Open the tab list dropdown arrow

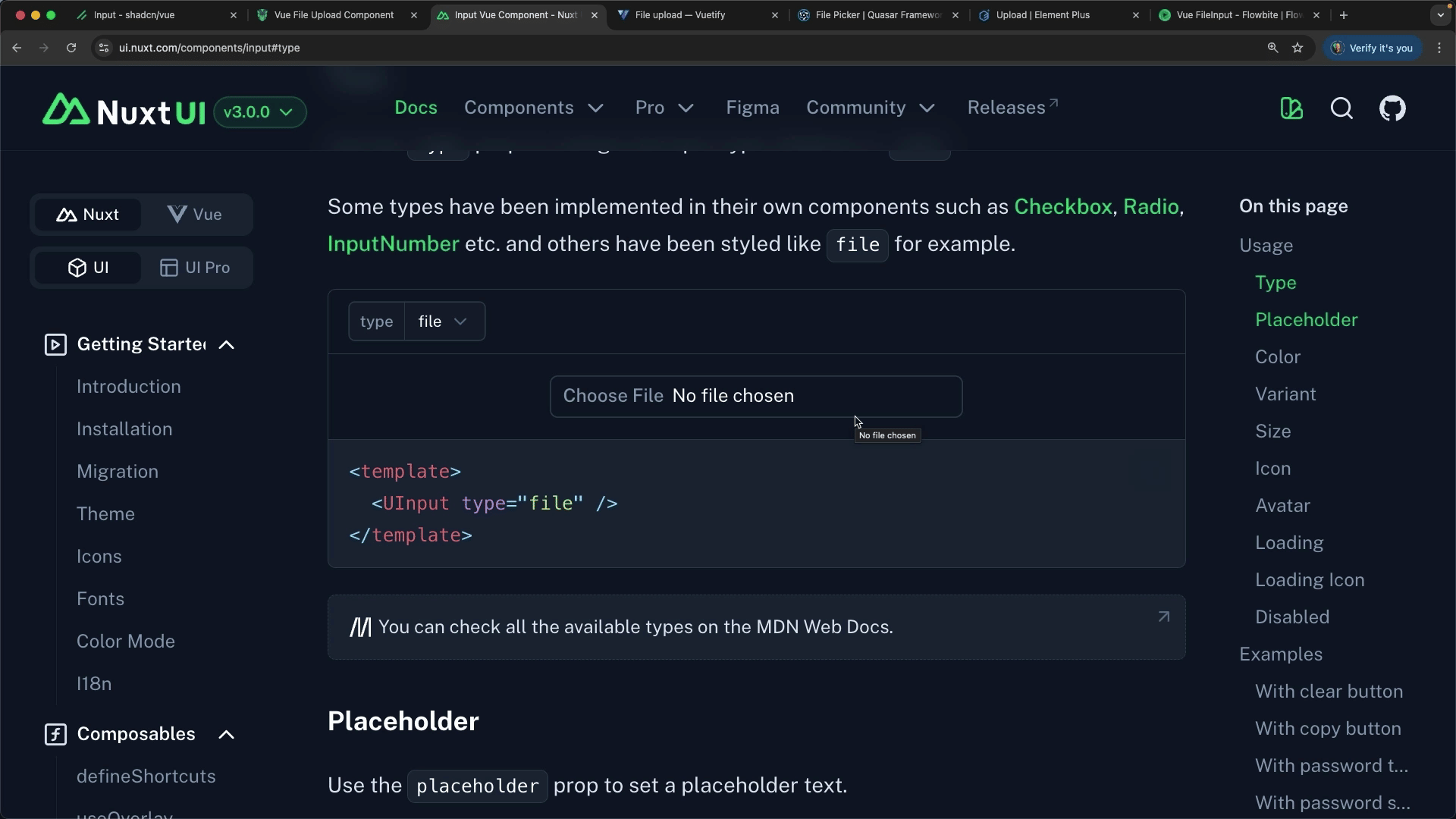coord(1440,15)
